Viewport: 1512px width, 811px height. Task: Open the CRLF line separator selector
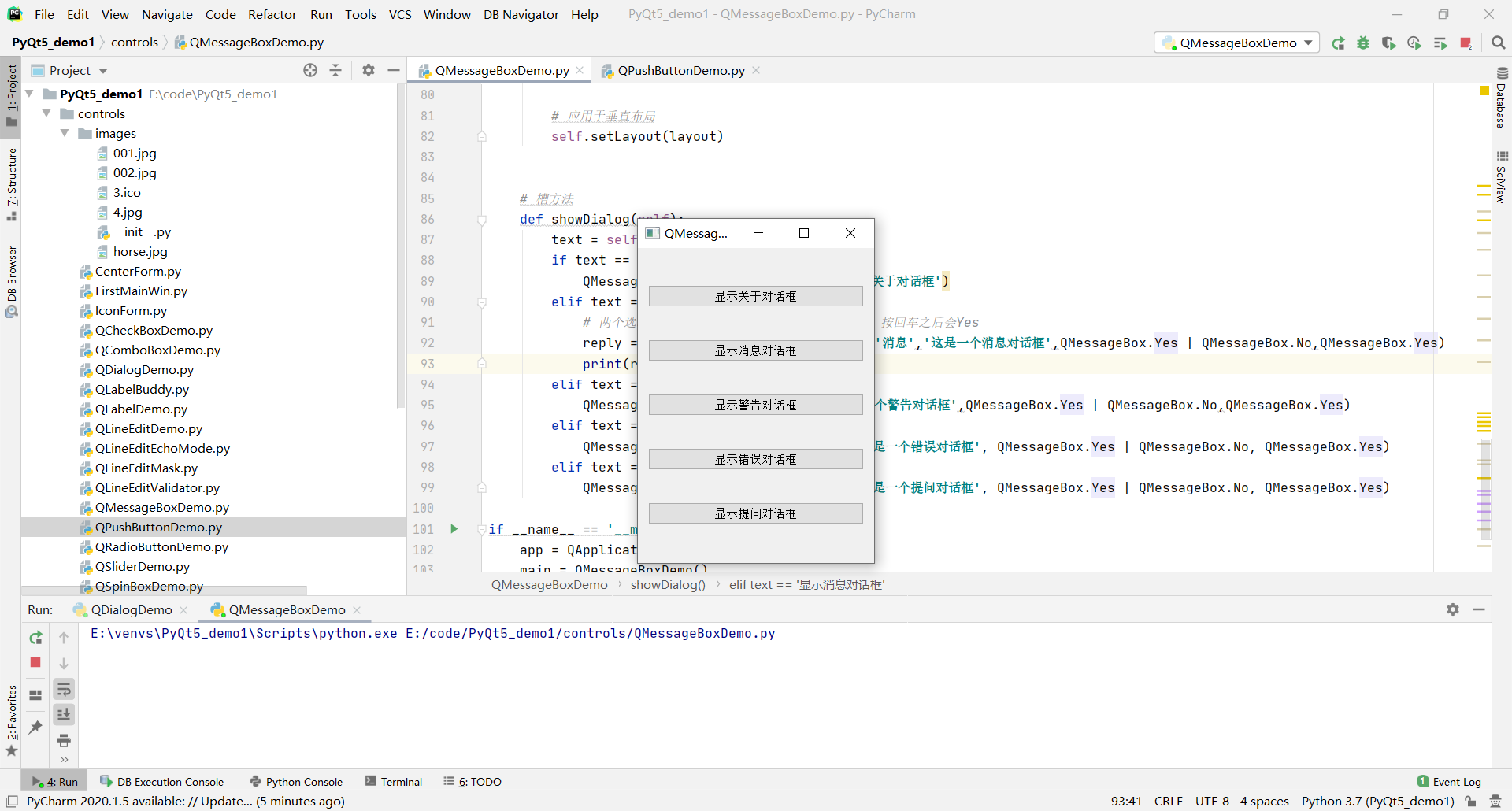click(1169, 802)
